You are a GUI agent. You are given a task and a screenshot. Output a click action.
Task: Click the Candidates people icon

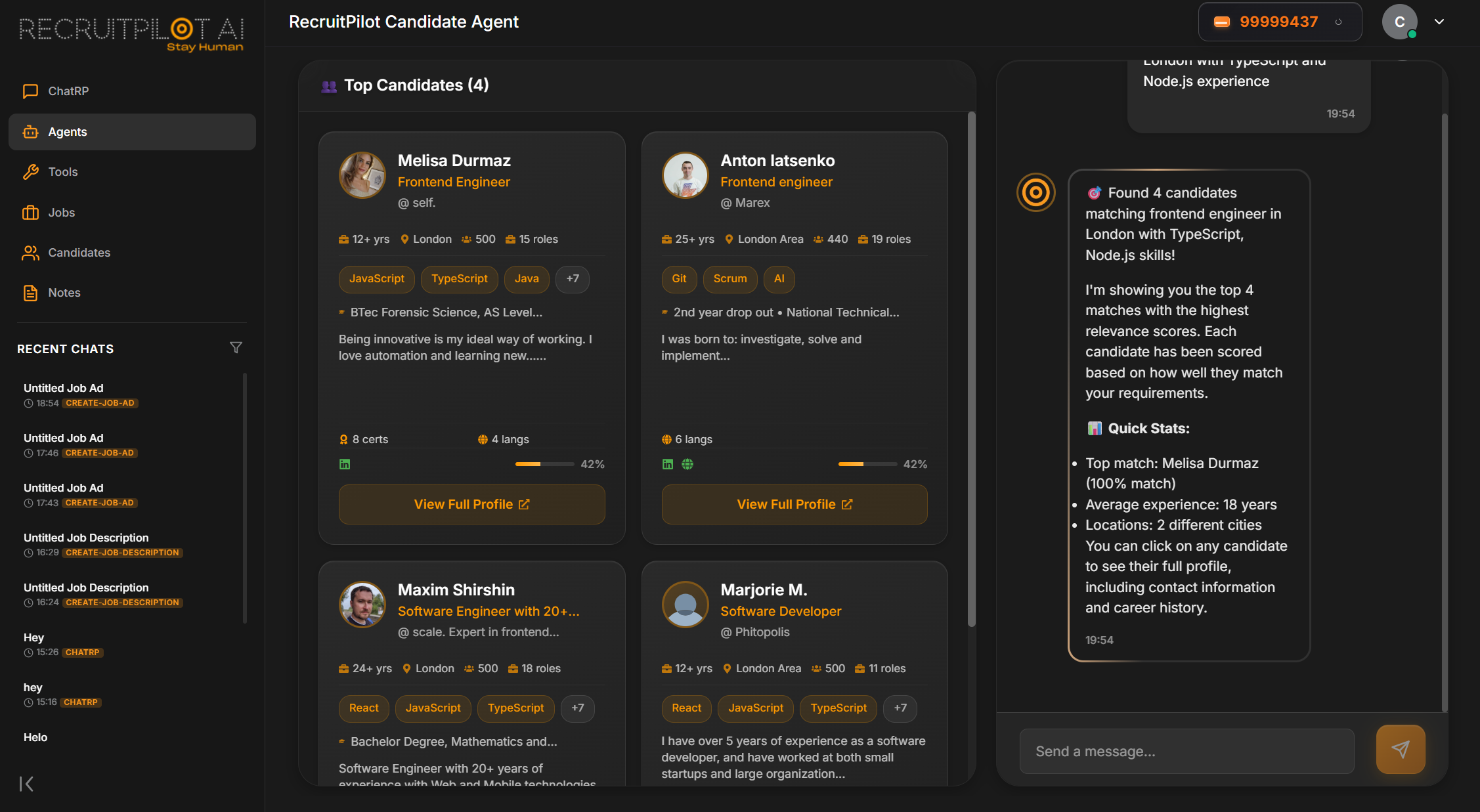coord(30,253)
